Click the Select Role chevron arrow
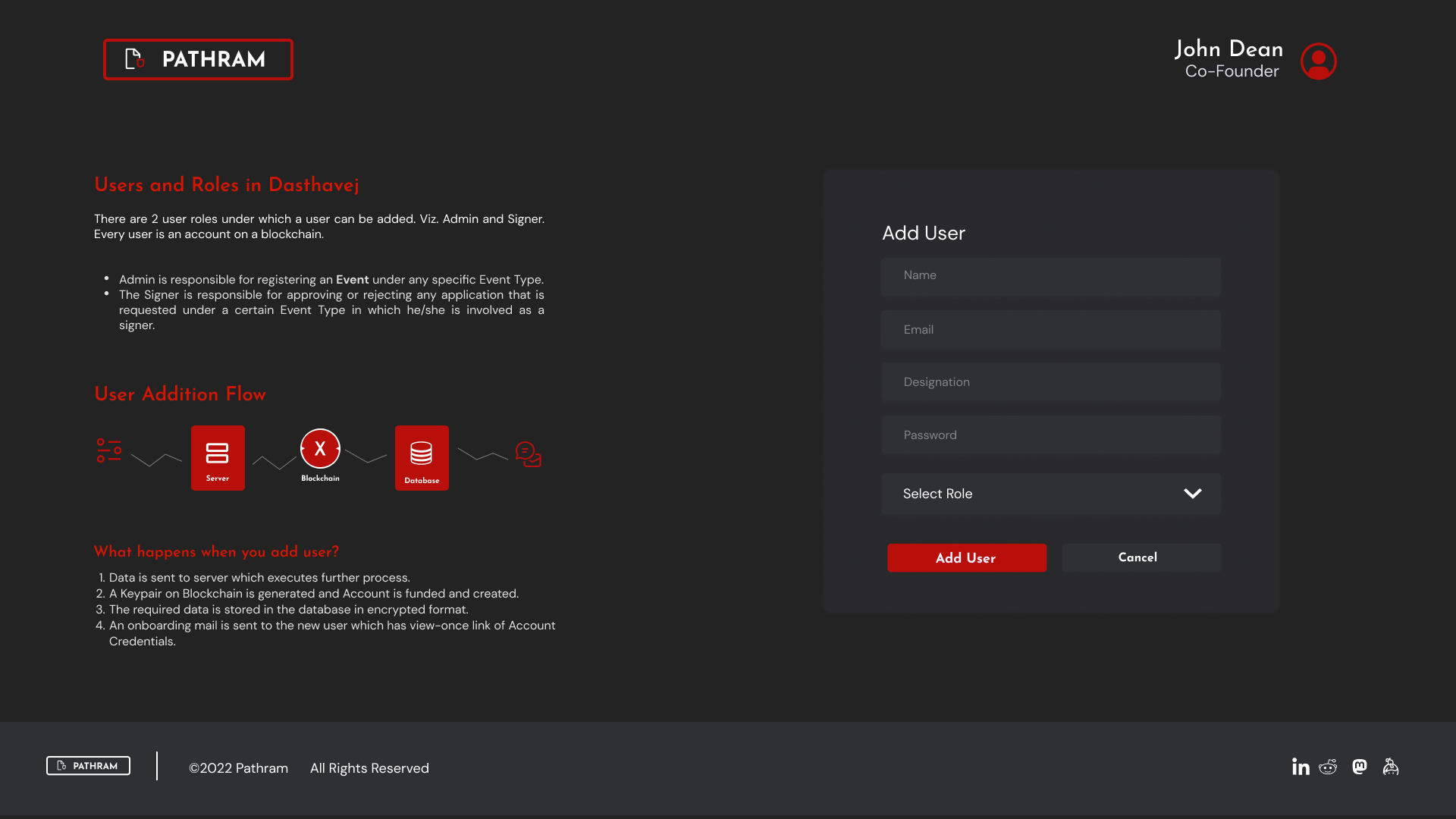 [1192, 494]
